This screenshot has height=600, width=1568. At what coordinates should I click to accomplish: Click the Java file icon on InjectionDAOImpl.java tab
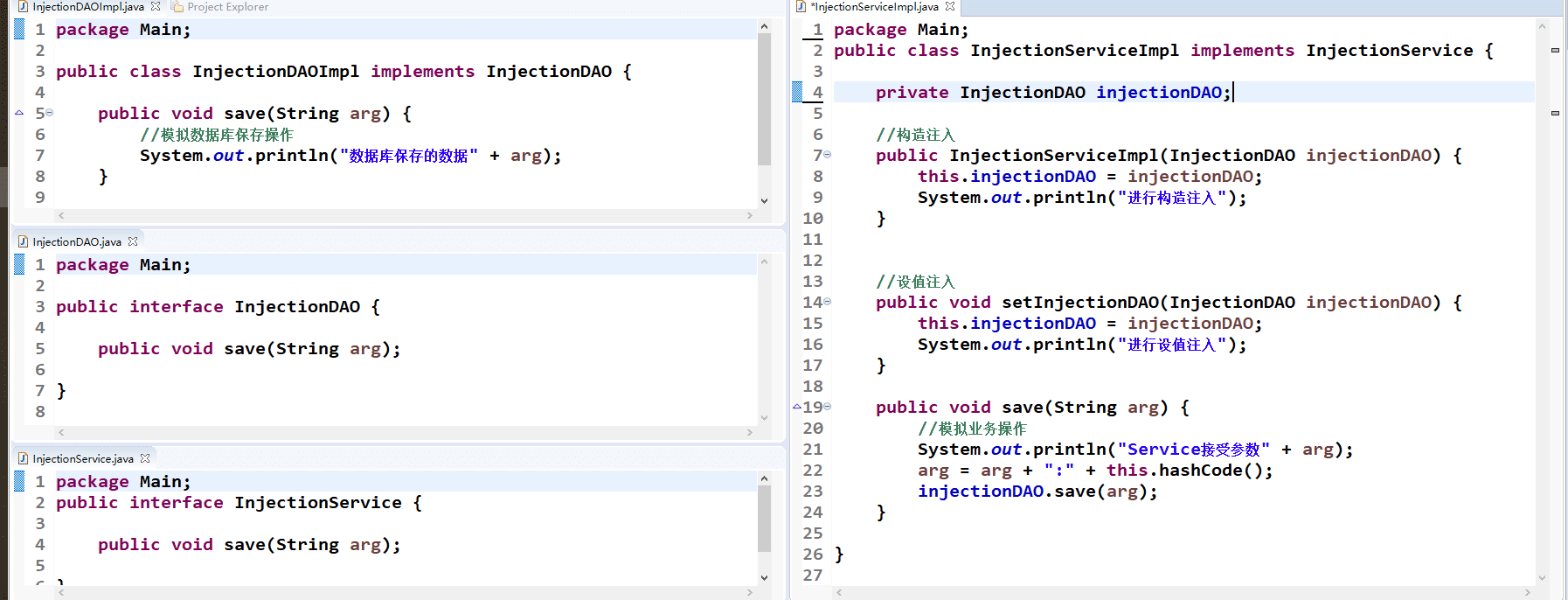coord(24,7)
